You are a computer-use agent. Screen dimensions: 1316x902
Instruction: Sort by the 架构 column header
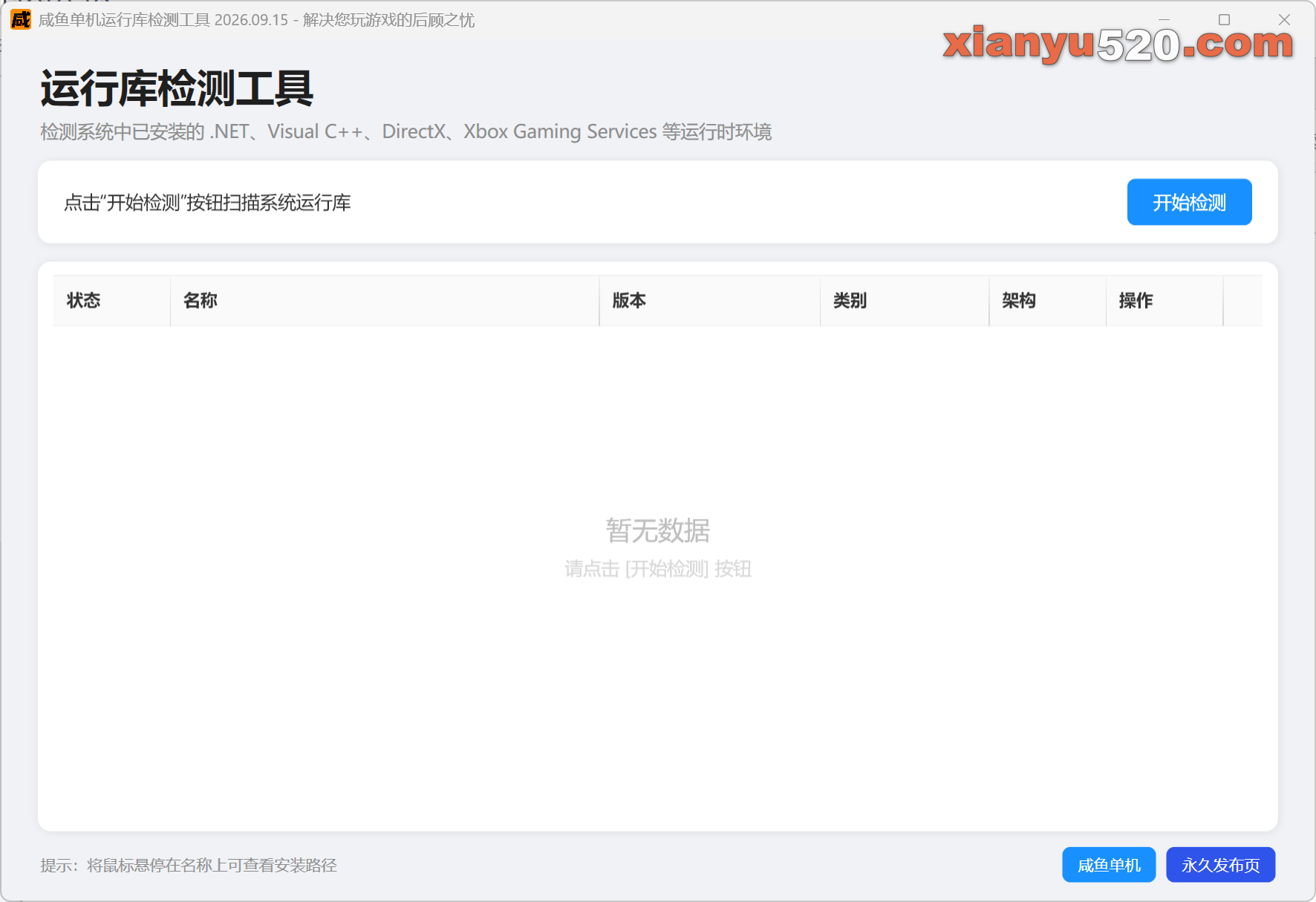pos(1048,301)
